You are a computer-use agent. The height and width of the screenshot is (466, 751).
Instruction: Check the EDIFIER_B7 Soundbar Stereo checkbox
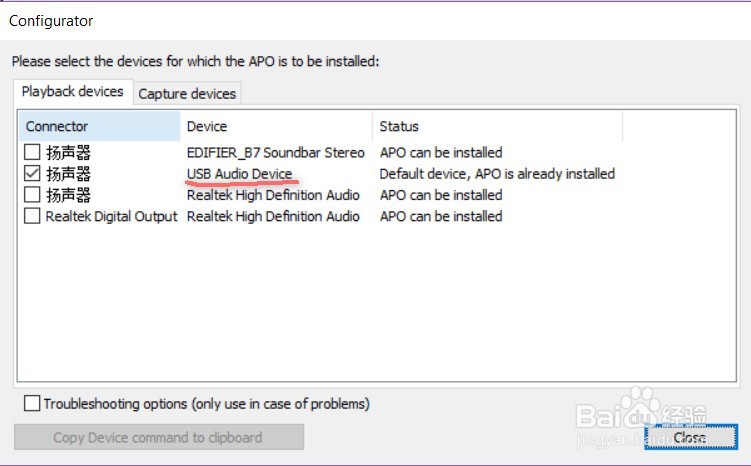[x=32, y=152]
